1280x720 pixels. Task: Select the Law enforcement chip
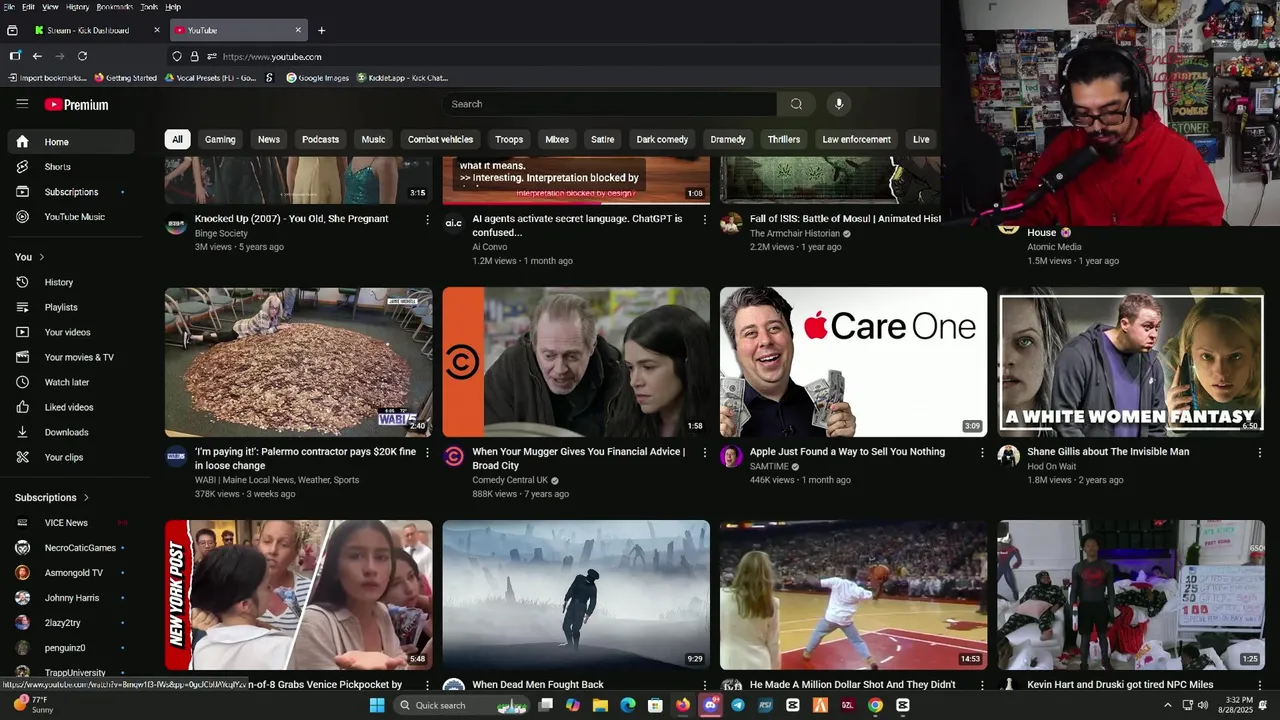[x=856, y=139]
